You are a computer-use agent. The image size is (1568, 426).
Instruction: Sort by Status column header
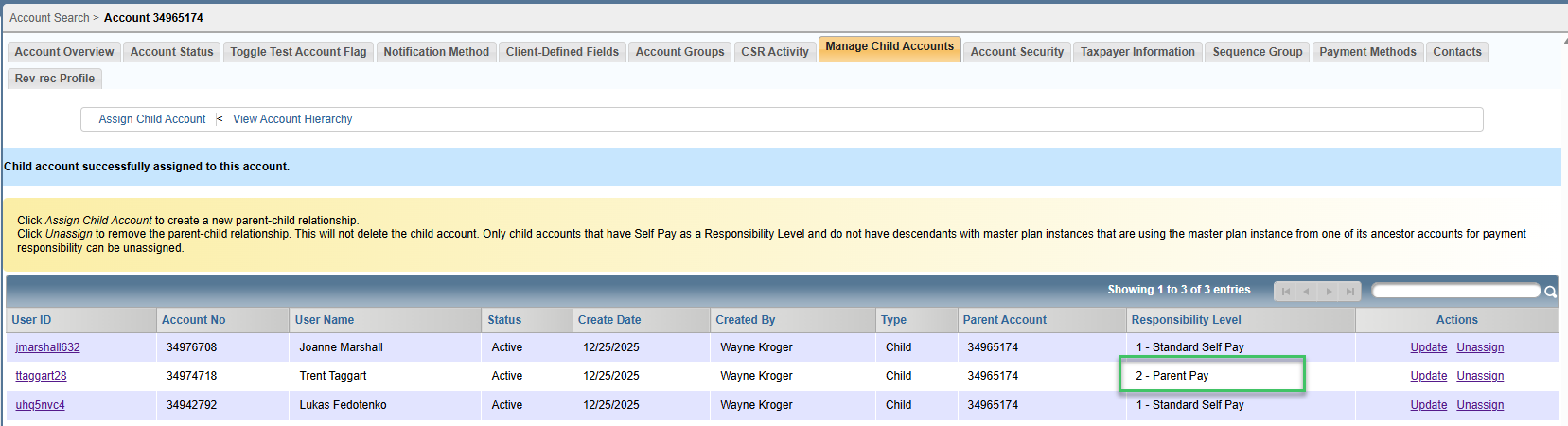tap(527, 320)
